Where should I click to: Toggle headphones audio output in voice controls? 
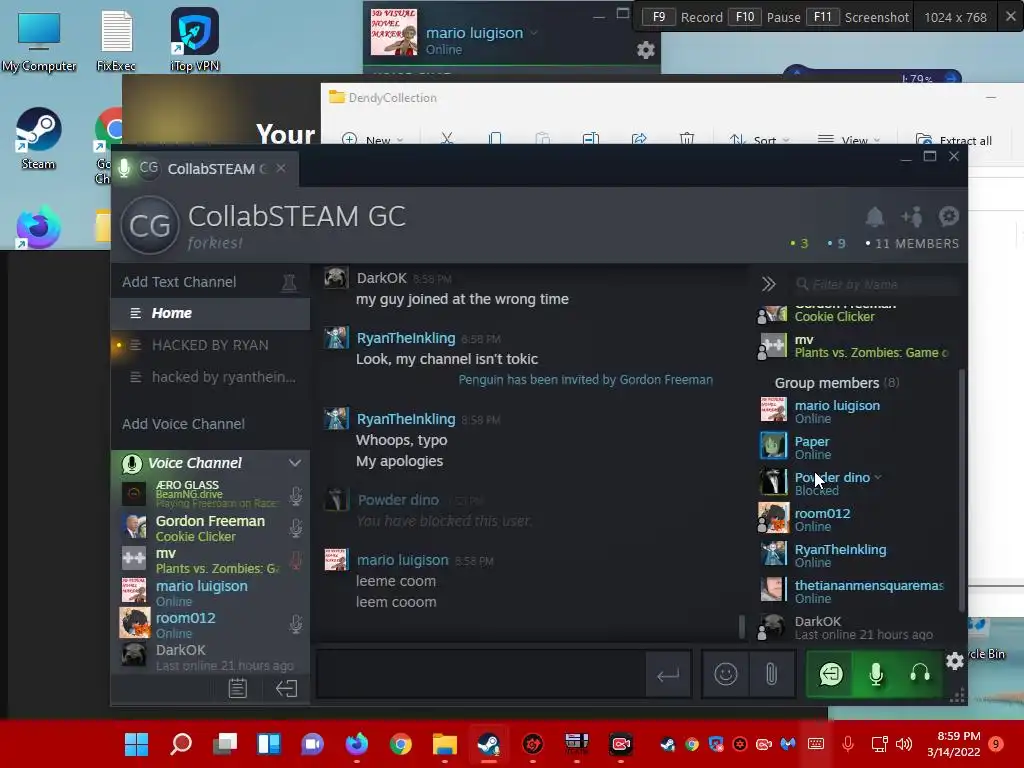coord(920,674)
